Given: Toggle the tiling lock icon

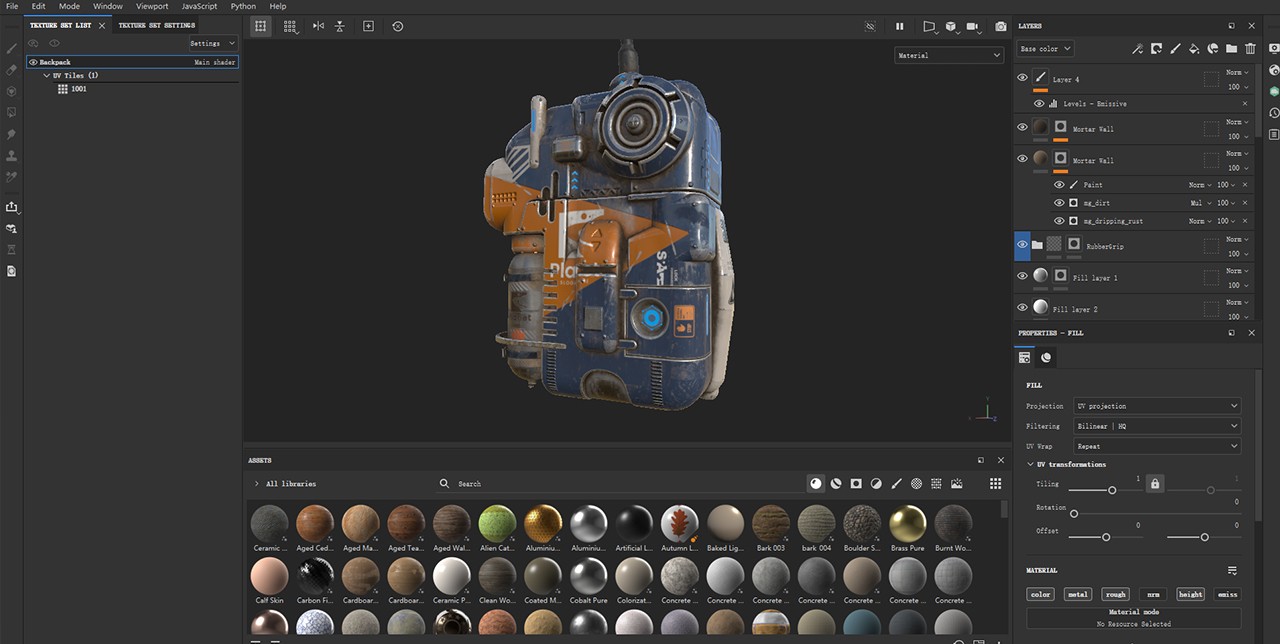Looking at the screenshot, I should 1155,484.
